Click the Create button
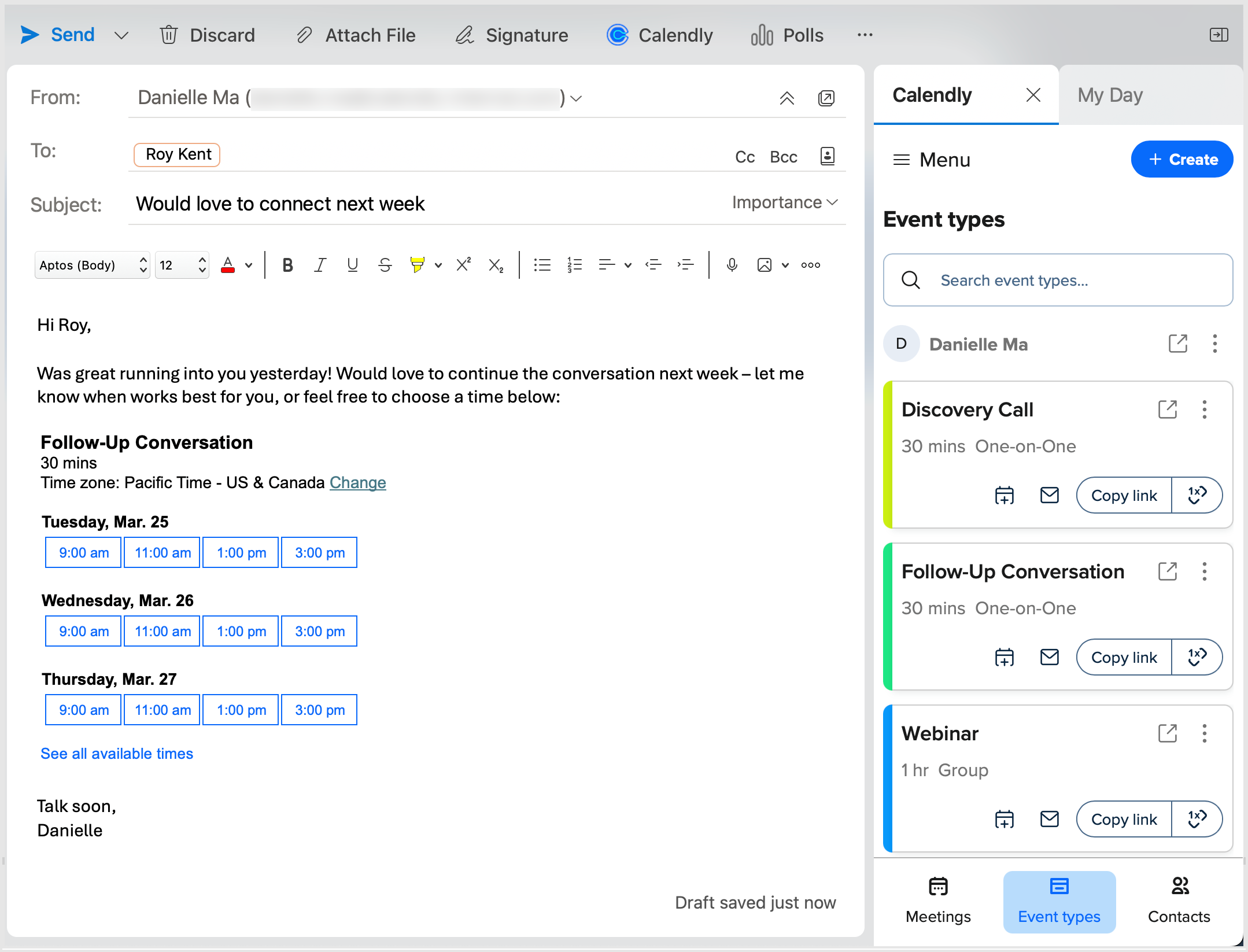The image size is (1248, 952). coord(1181,159)
